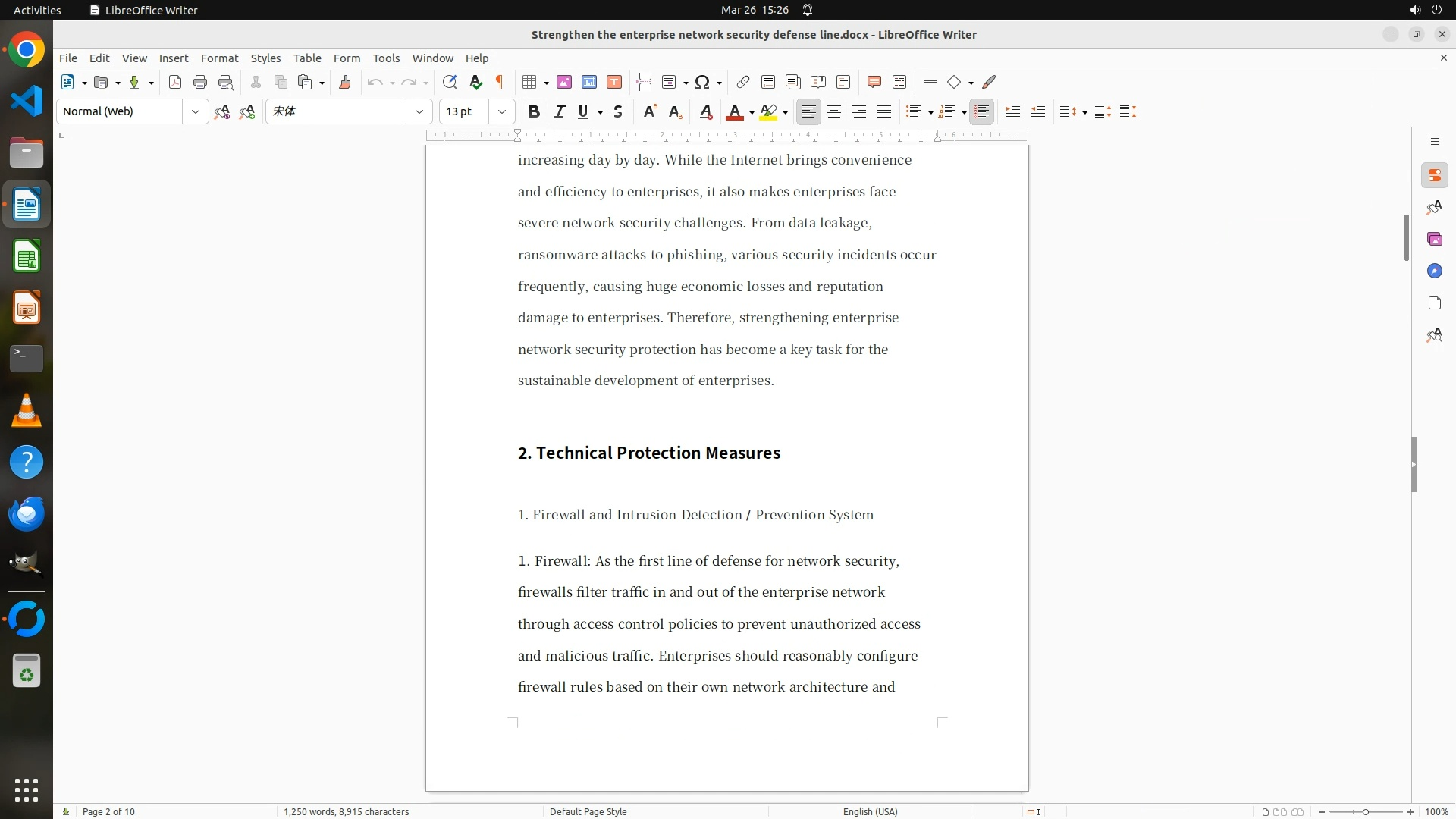Open Find and Replace tool
The height and width of the screenshot is (819, 1456).
[450, 83]
